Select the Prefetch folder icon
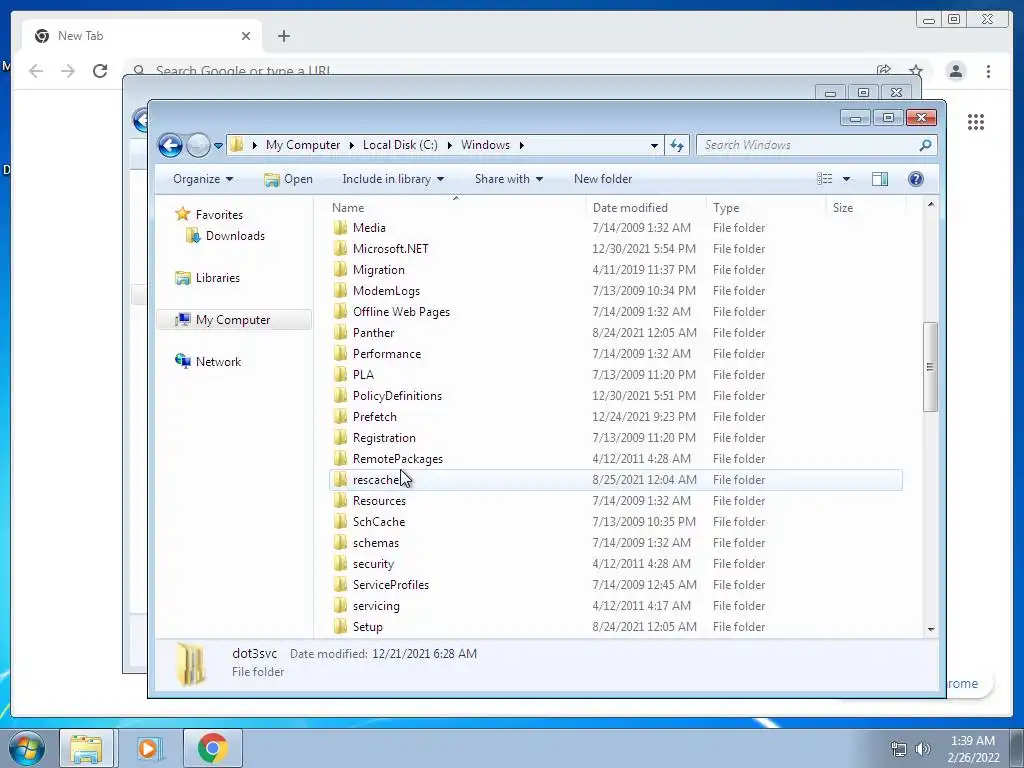 tap(340, 417)
